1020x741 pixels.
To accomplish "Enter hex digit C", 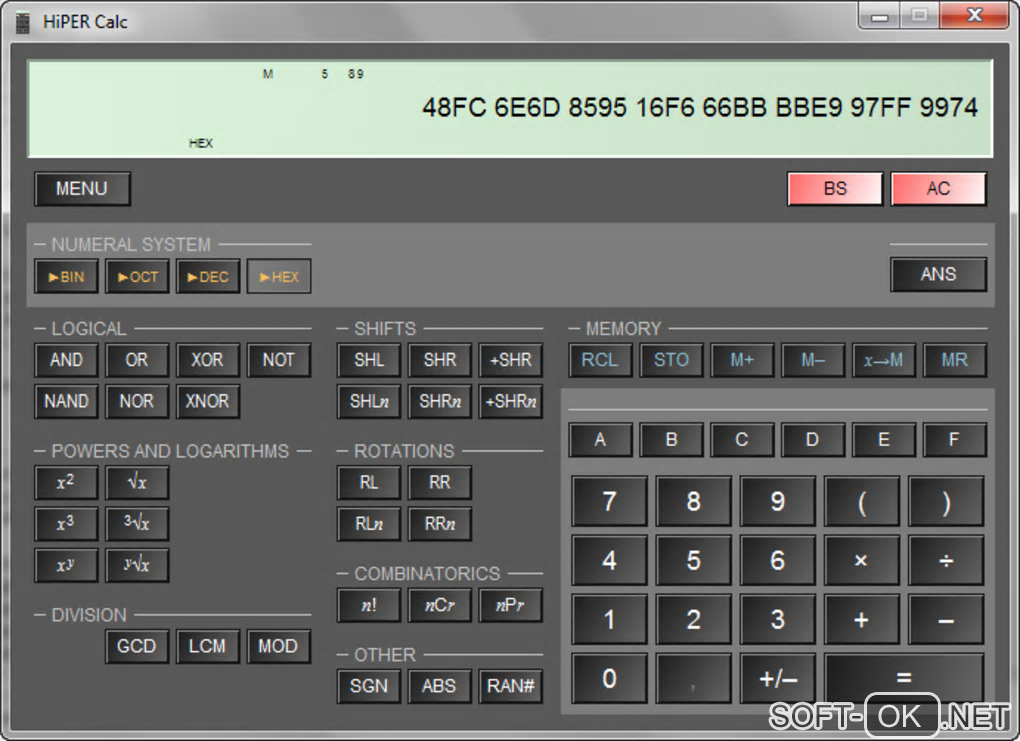I will point(742,440).
